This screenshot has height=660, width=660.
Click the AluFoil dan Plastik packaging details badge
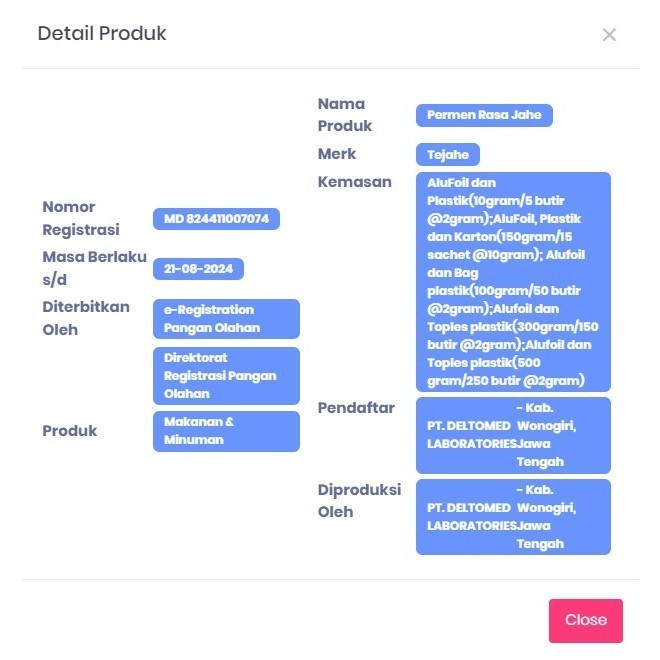(x=513, y=282)
